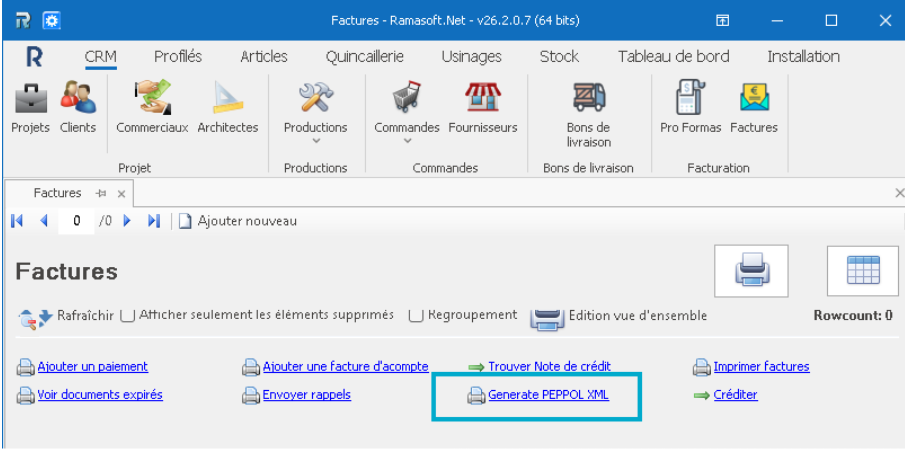Open Factures envelope icon in ribbon
This screenshot has height=449, width=906.
coord(754,97)
